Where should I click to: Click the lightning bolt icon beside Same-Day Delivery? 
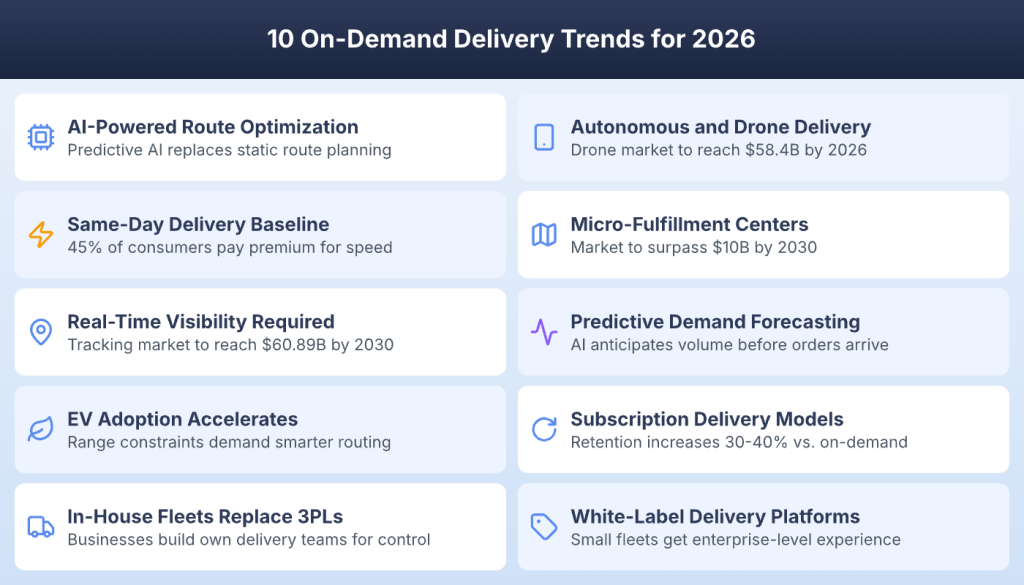(40, 234)
